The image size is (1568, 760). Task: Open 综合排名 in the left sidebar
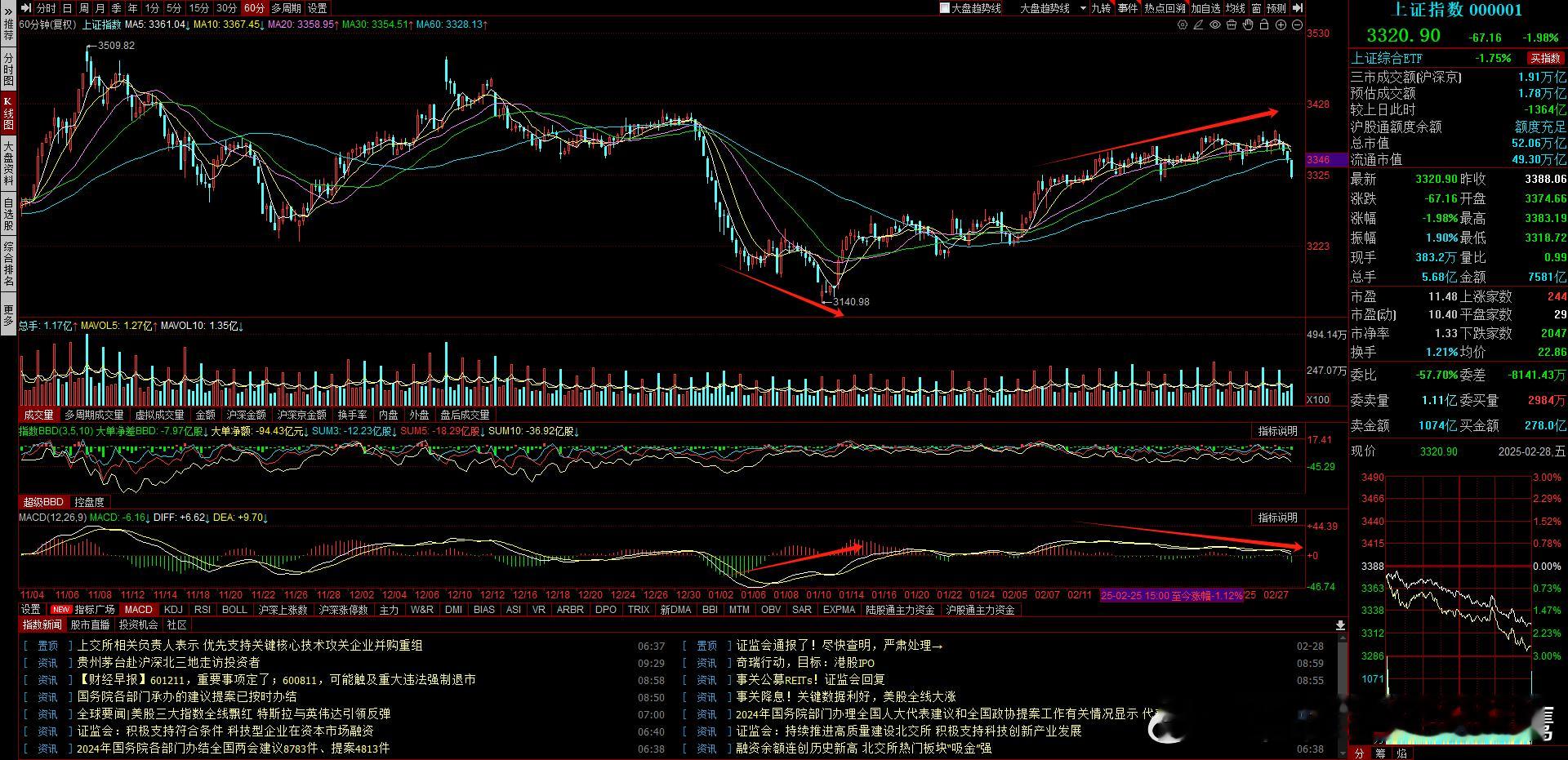[x=8, y=264]
